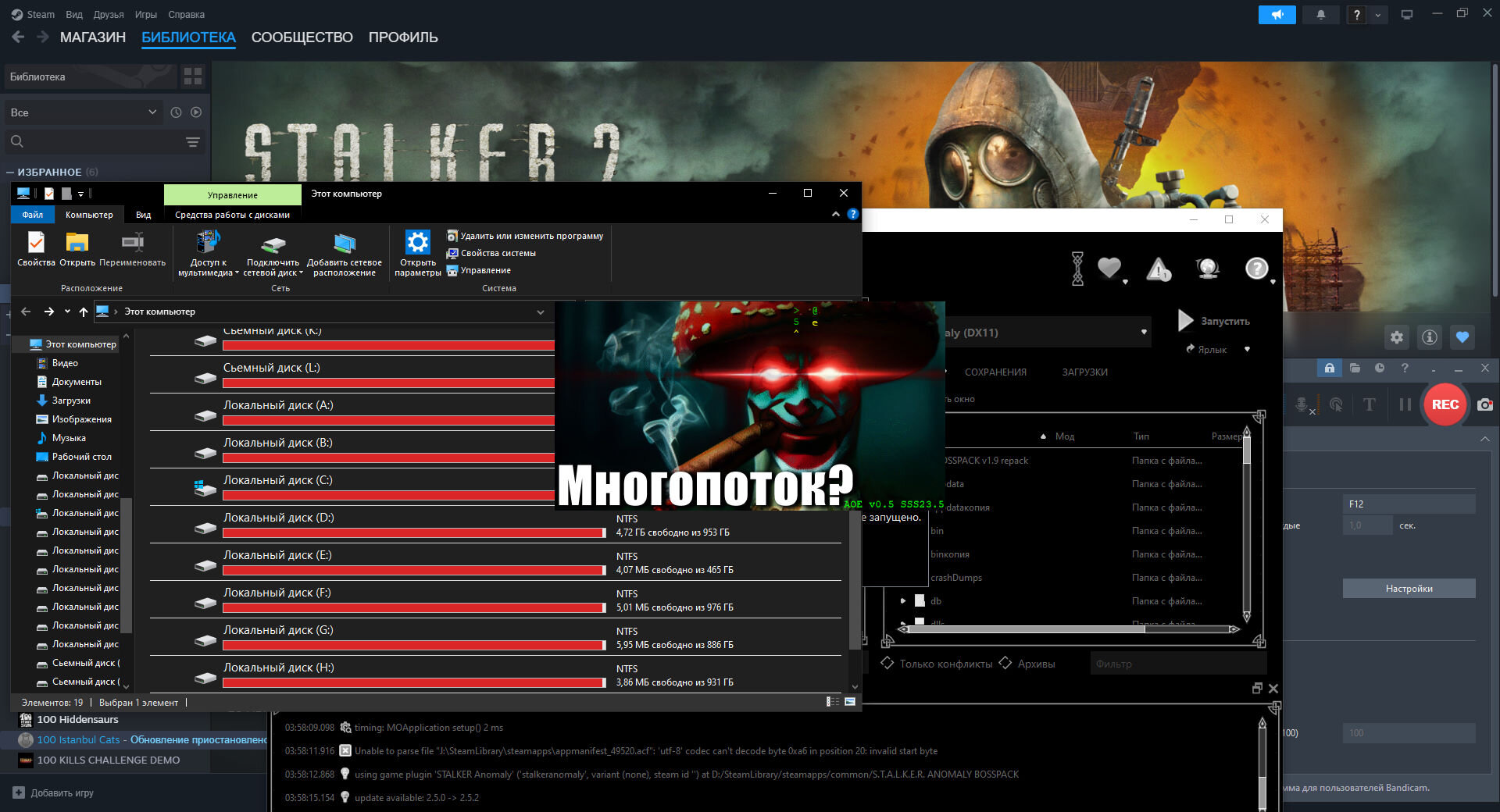Go to Steam МАГАЗИН section
This screenshot has height=812, width=1500.
click(93, 37)
